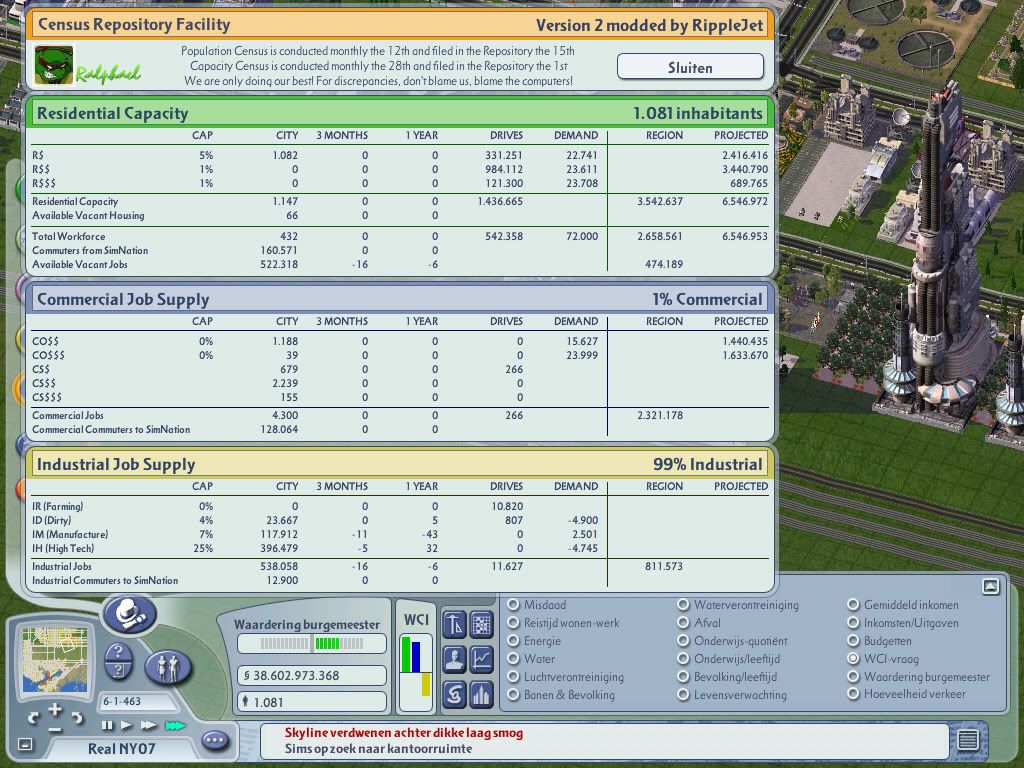
Task: Click the city name Real NY07
Action: pos(121,748)
